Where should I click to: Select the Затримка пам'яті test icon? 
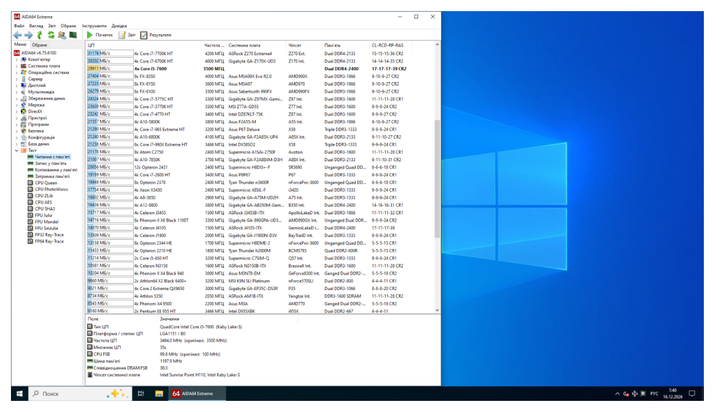tap(30, 176)
